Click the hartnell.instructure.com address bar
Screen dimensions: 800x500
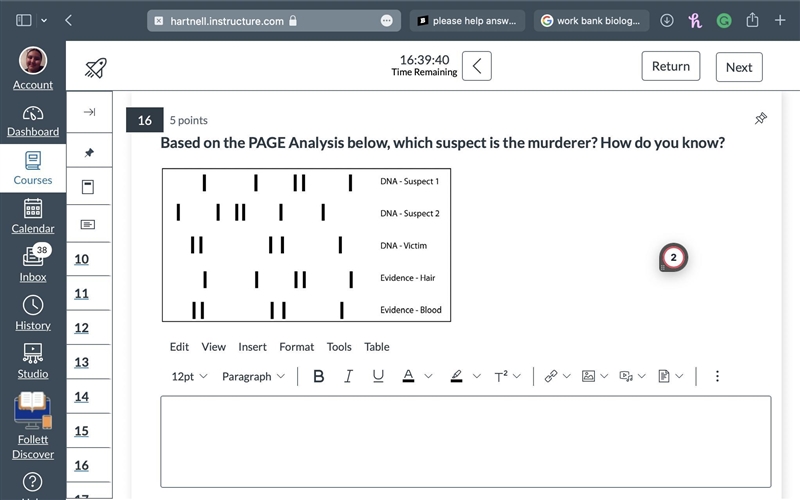[x=274, y=21]
